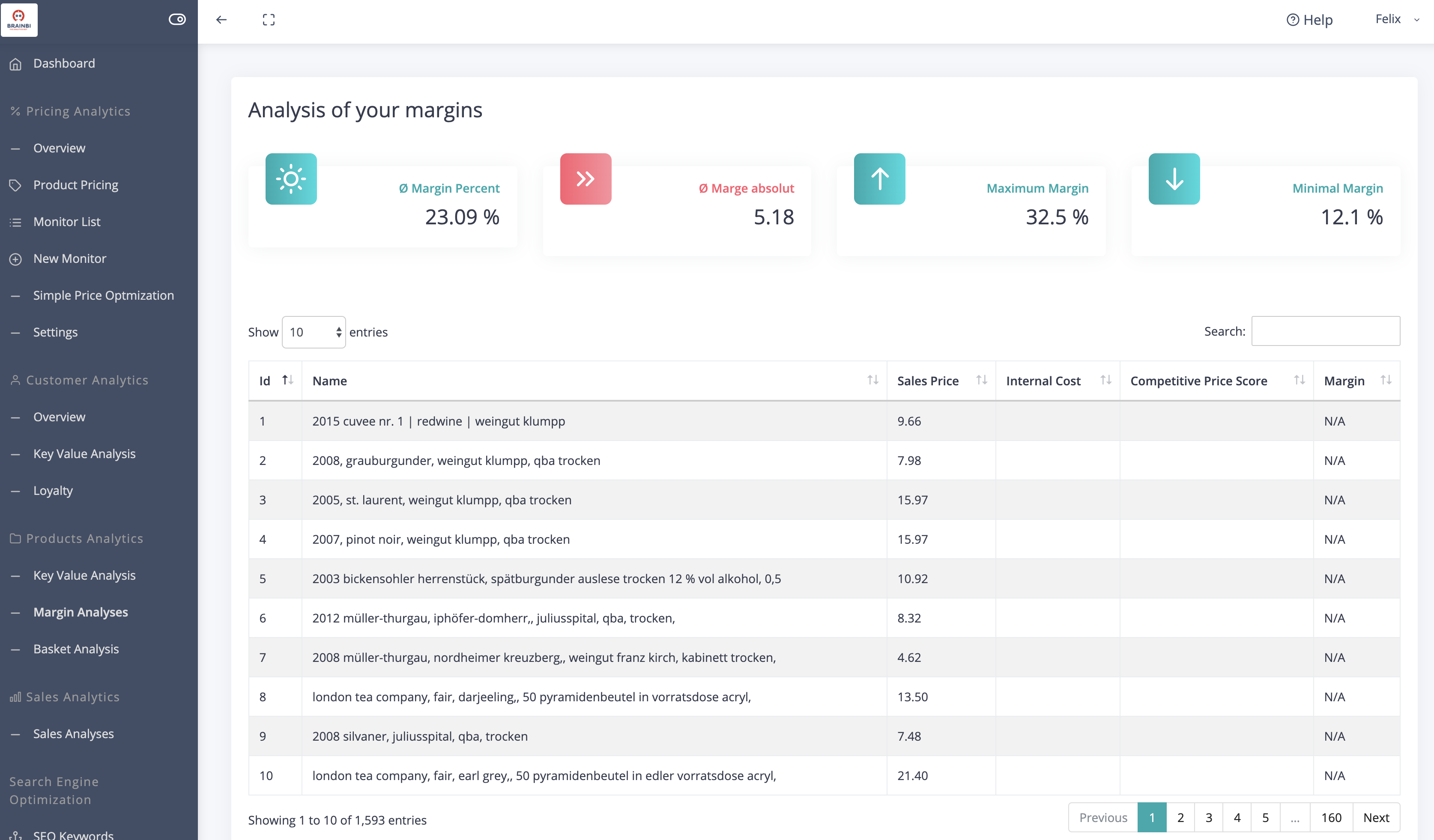Image resolution: width=1434 pixels, height=840 pixels.
Task: Open the Help link
Action: pos(1309,20)
